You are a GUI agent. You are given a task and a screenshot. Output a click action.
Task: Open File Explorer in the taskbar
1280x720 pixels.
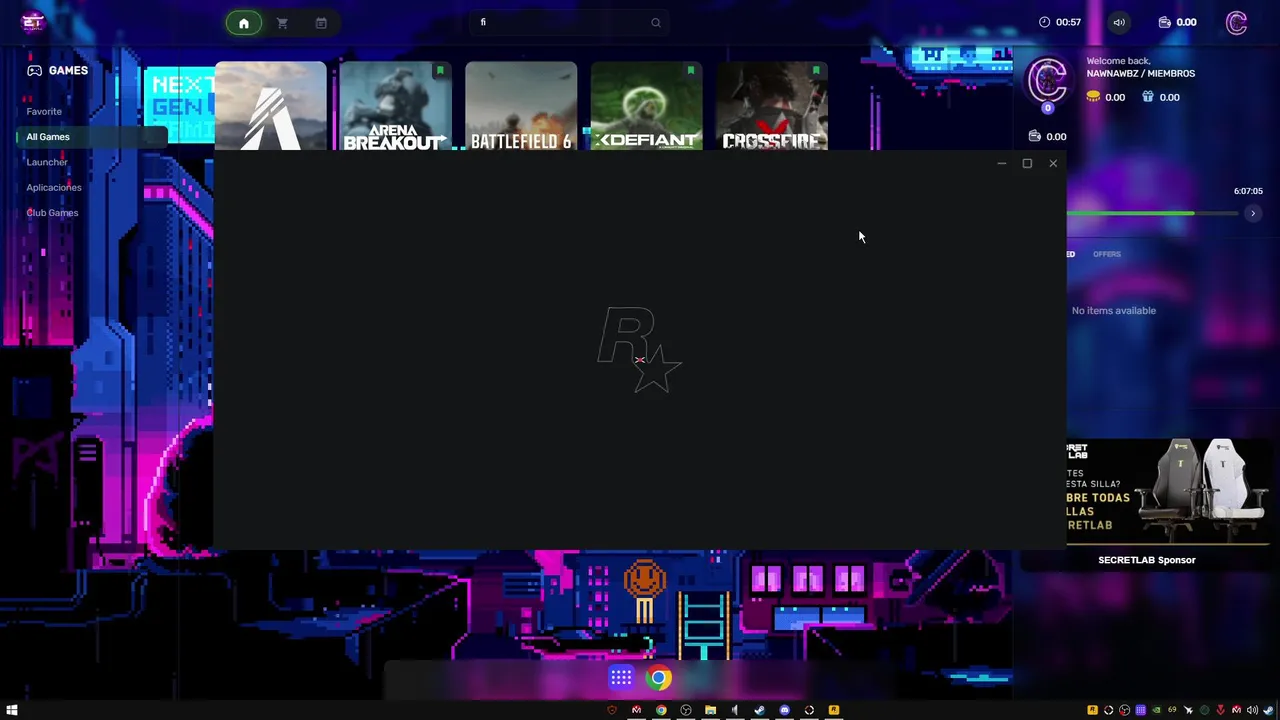pos(710,710)
